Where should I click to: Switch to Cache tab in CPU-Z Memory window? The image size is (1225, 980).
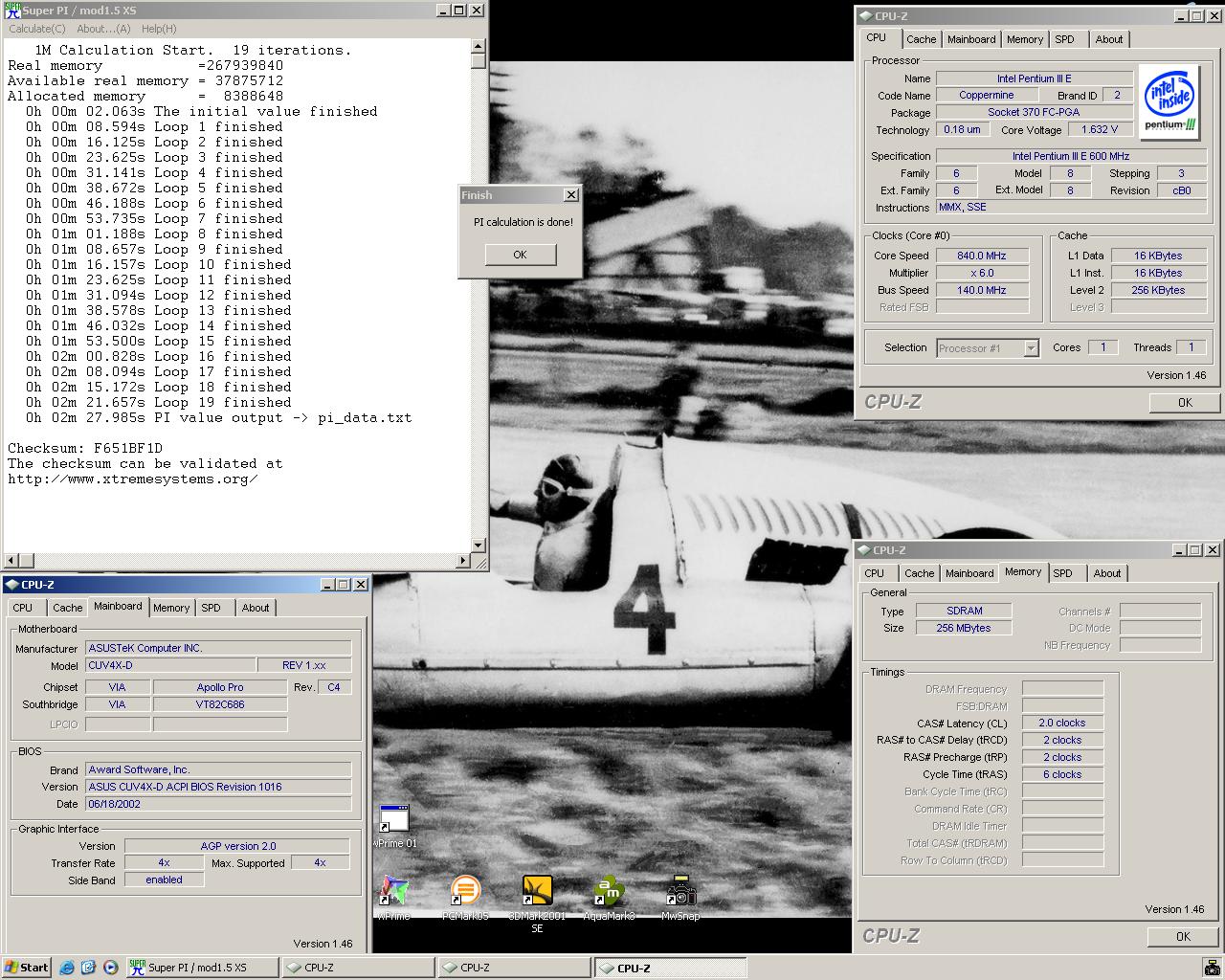pyautogui.click(x=919, y=573)
